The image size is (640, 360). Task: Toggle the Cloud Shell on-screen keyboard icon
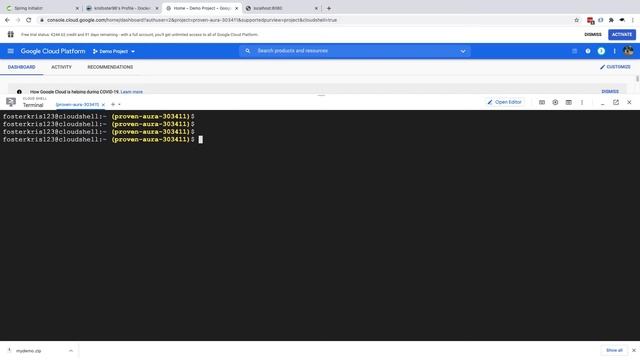(x=542, y=102)
